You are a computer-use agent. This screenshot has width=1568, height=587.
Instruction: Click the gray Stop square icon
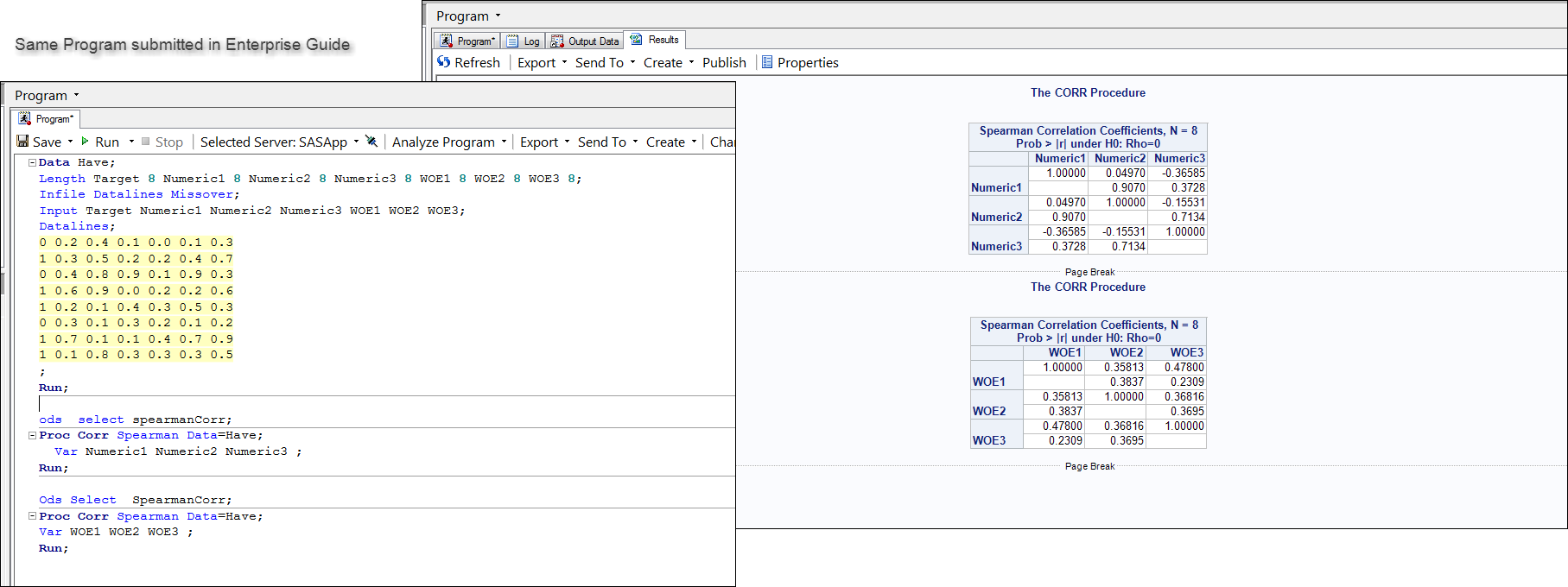146,142
